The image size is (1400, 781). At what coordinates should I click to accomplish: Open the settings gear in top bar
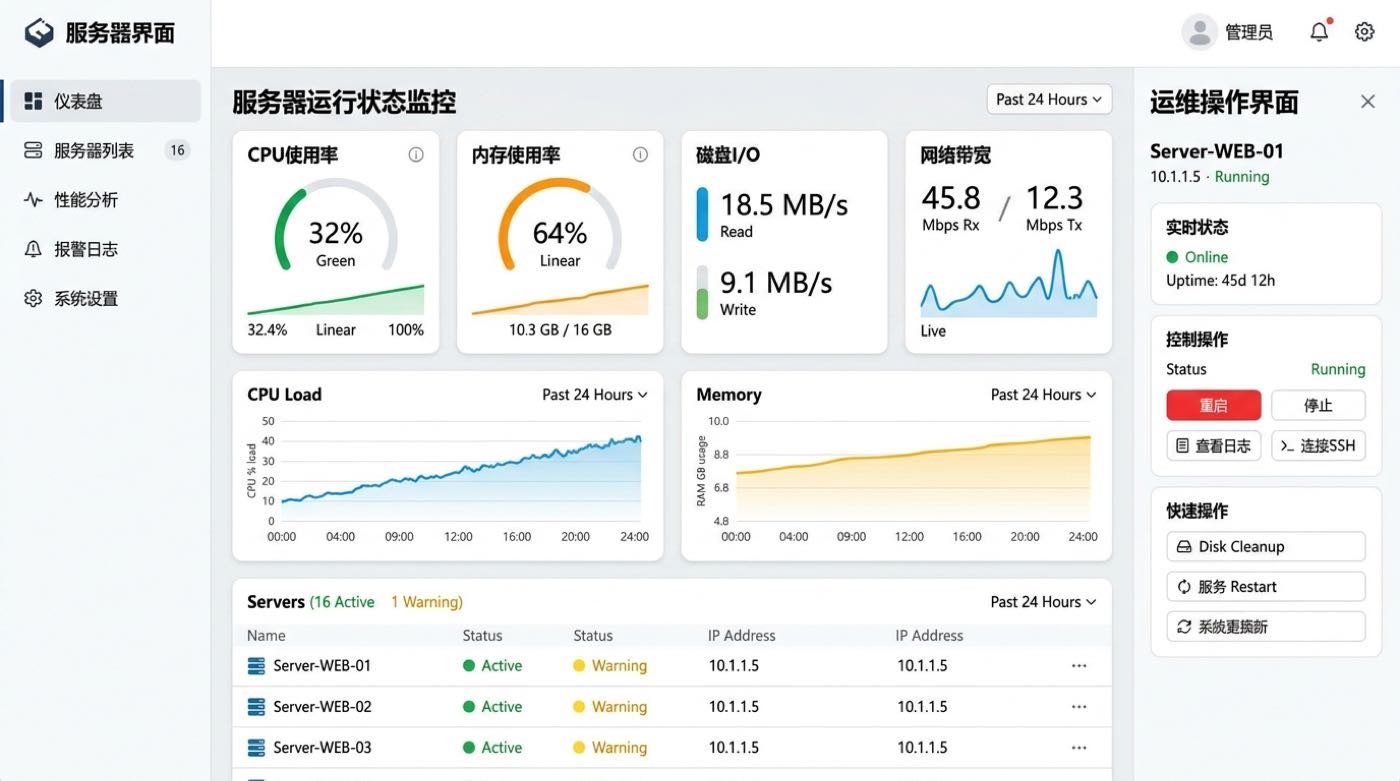pyautogui.click(x=1364, y=32)
